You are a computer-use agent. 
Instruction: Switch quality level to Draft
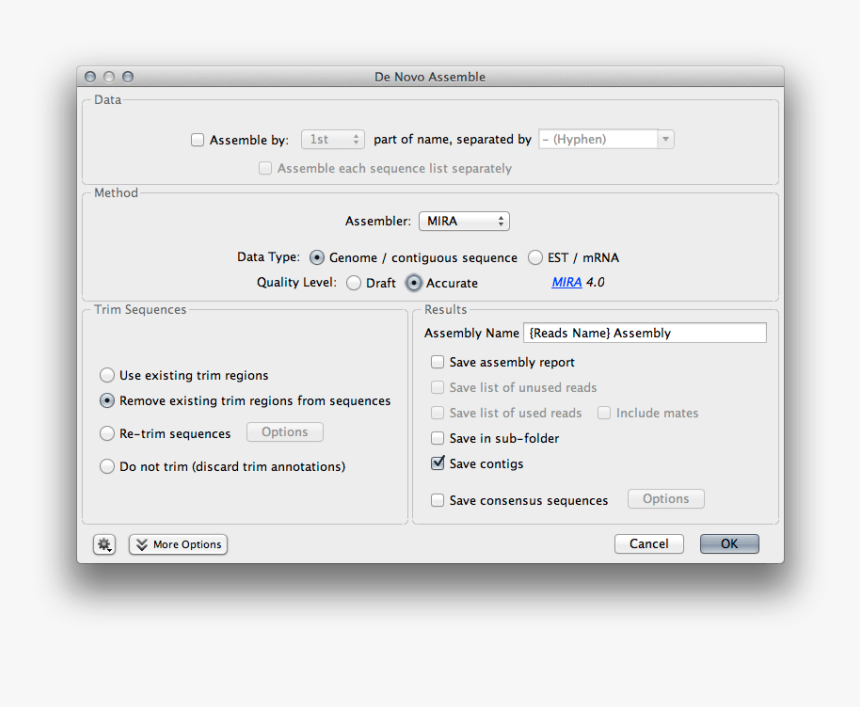point(353,283)
